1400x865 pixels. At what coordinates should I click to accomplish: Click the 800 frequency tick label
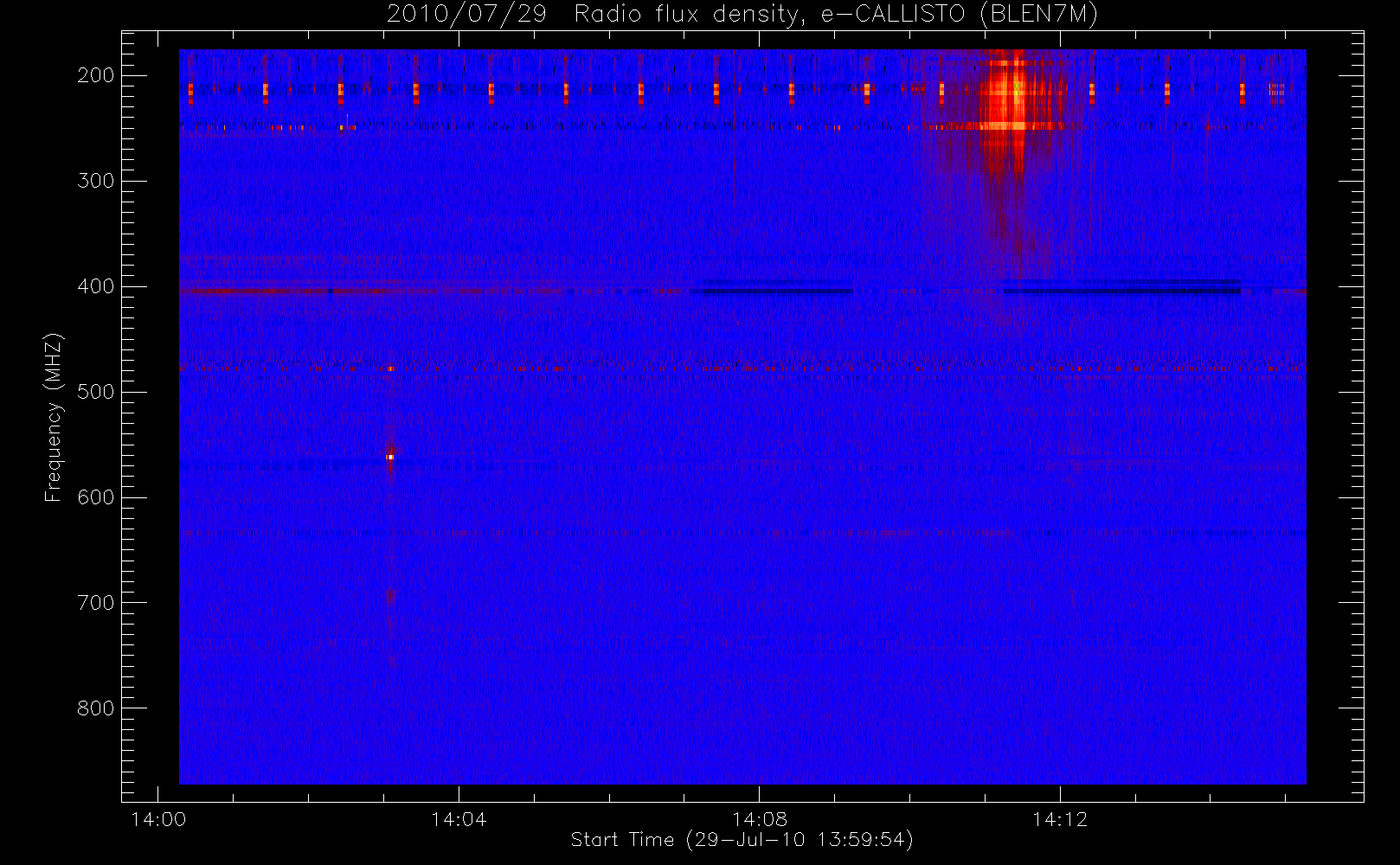coord(95,708)
